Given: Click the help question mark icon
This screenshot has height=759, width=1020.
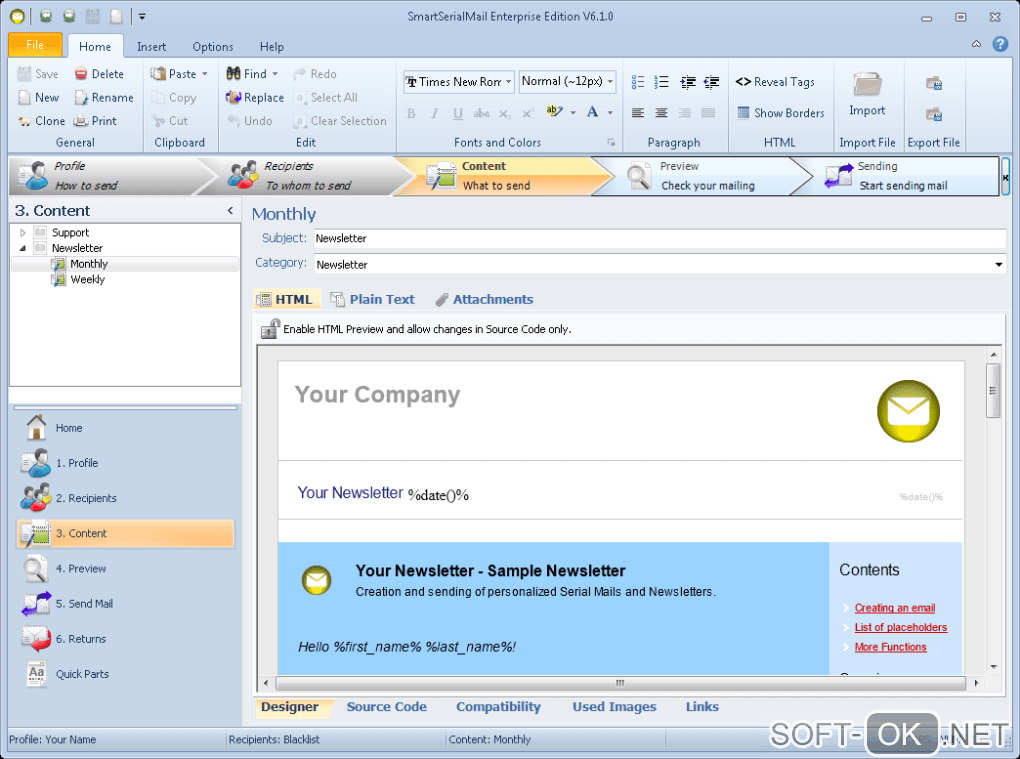Looking at the screenshot, I should coord(1000,44).
